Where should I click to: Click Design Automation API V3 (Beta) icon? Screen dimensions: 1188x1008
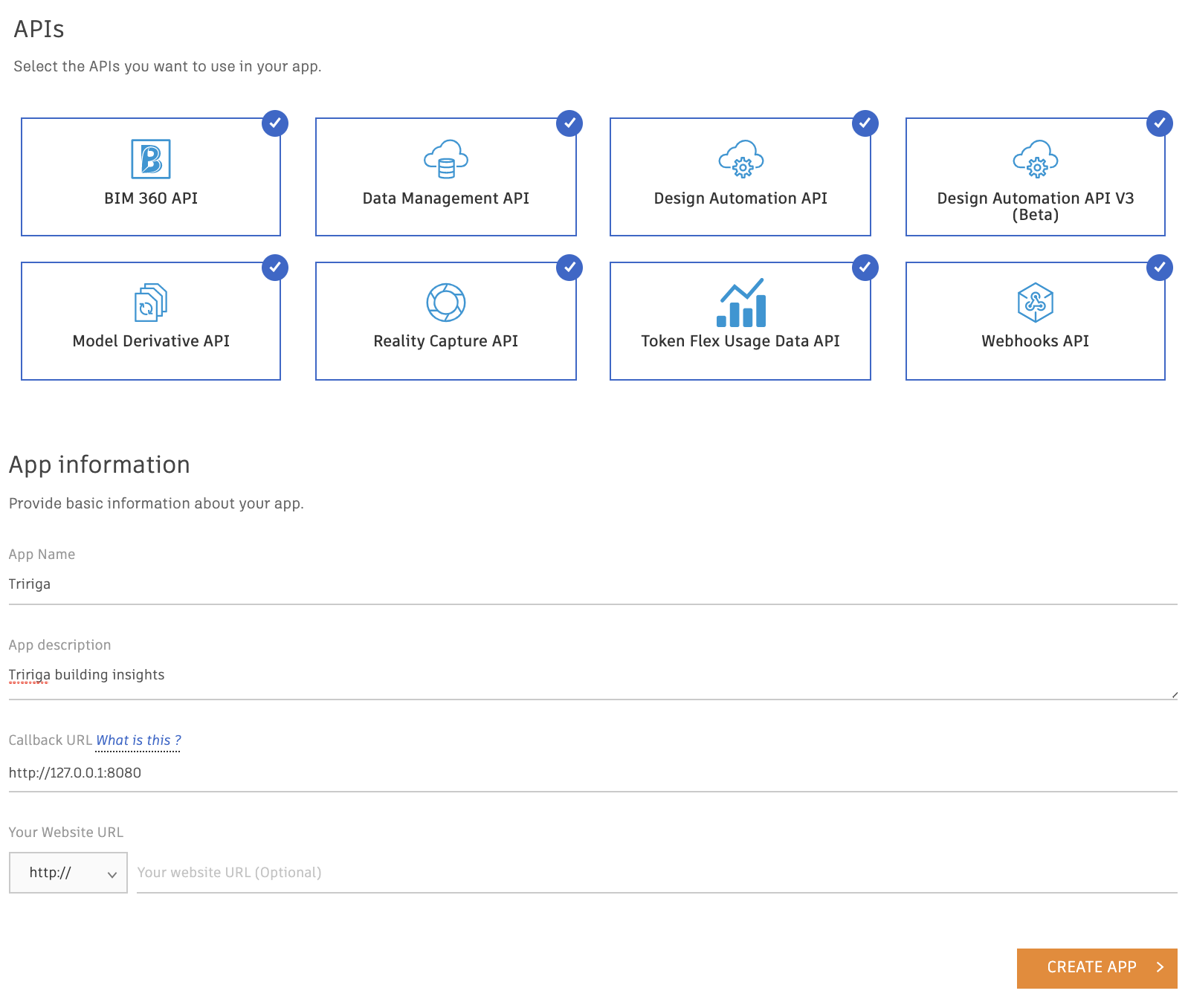[x=1036, y=159]
